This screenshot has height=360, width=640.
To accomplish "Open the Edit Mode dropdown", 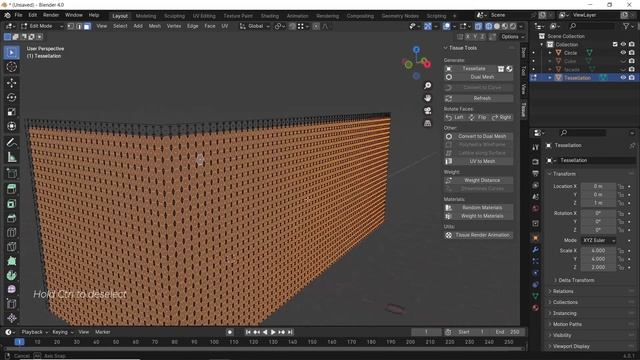I will pyautogui.click(x=42, y=26).
